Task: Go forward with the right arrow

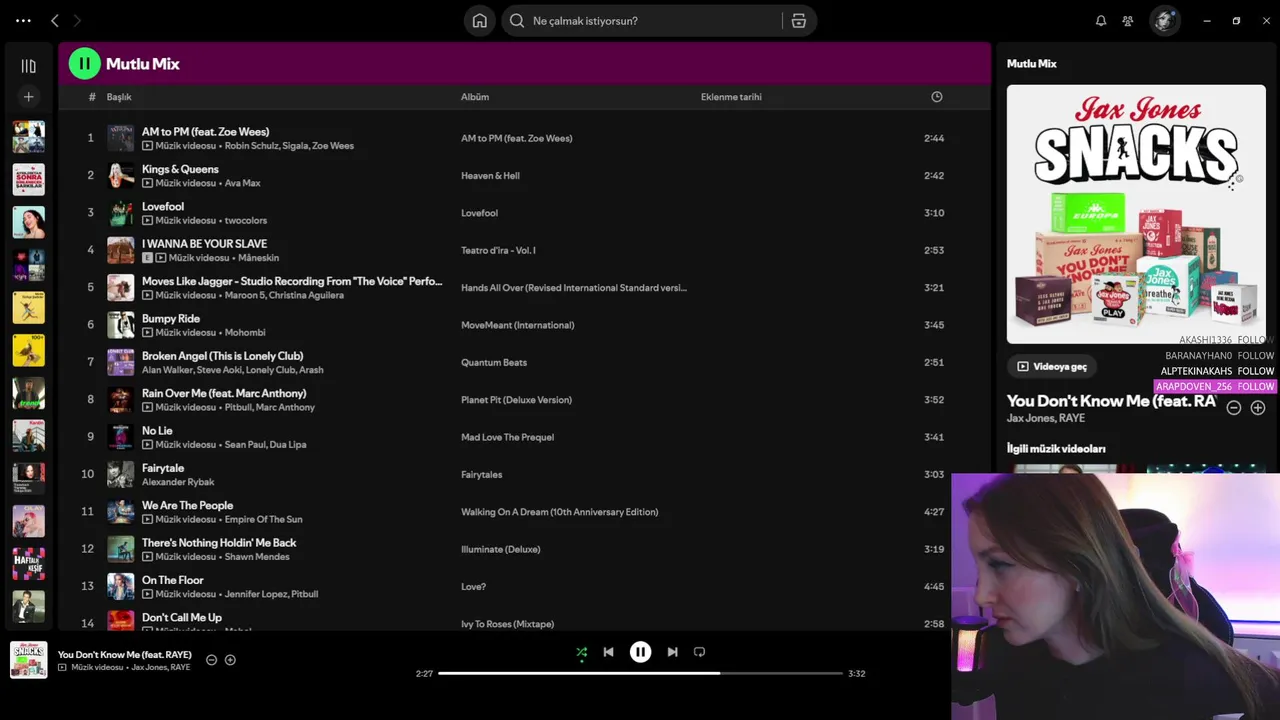Action: pyautogui.click(x=77, y=20)
